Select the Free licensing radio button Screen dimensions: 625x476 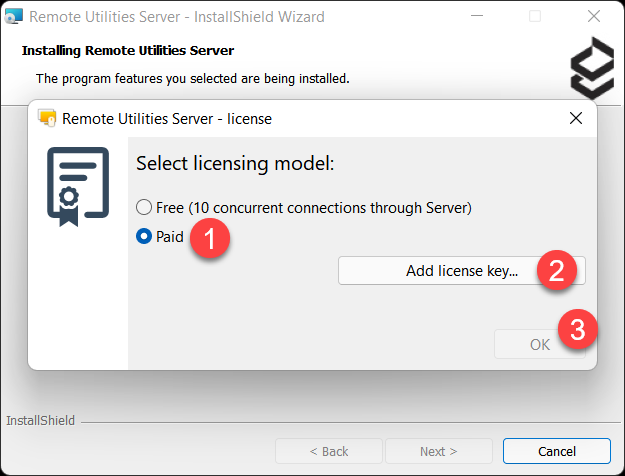144,208
